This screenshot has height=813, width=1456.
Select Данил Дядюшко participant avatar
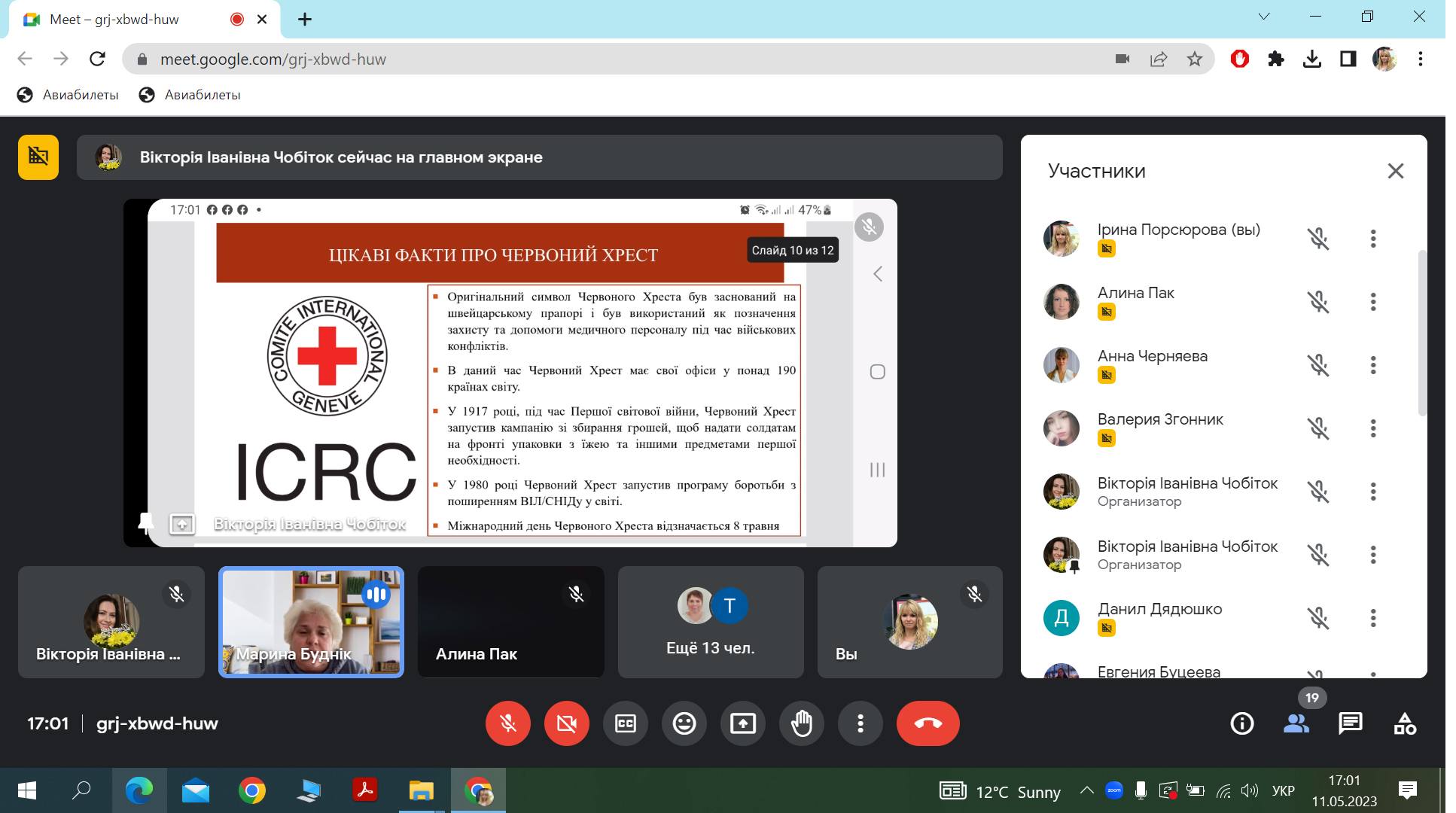pyautogui.click(x=1062, y=618)
